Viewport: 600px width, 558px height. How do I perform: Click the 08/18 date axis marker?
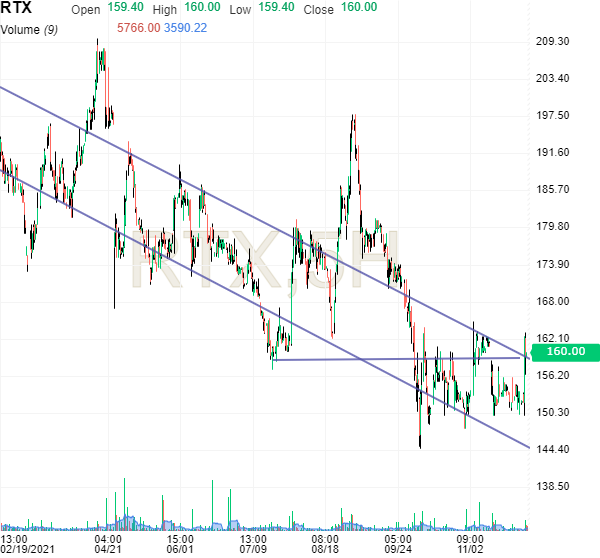point(326,549)
